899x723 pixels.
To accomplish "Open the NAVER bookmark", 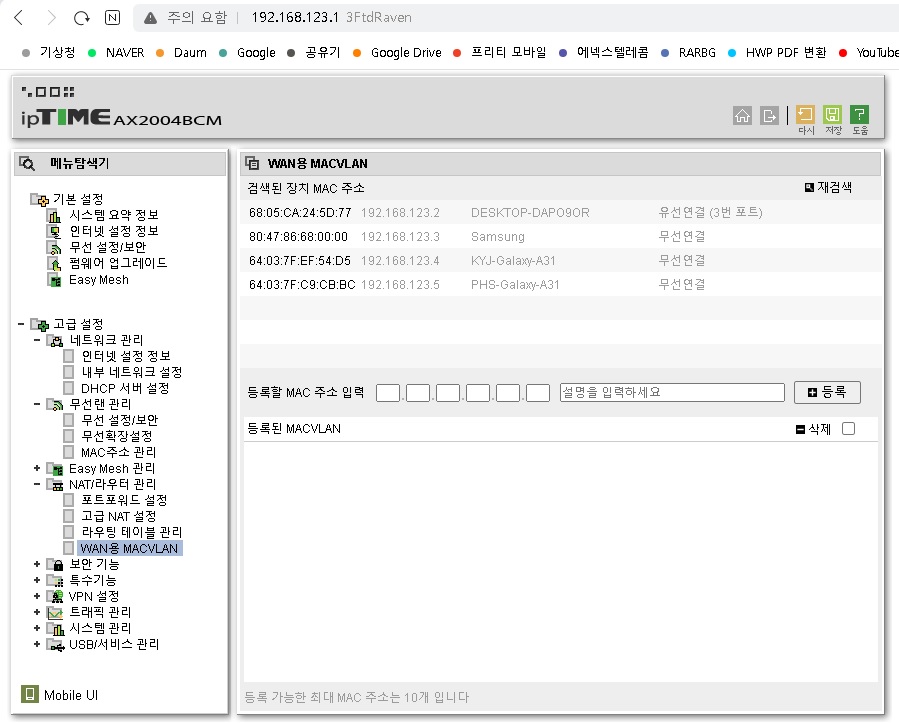I will coord(124,53).
